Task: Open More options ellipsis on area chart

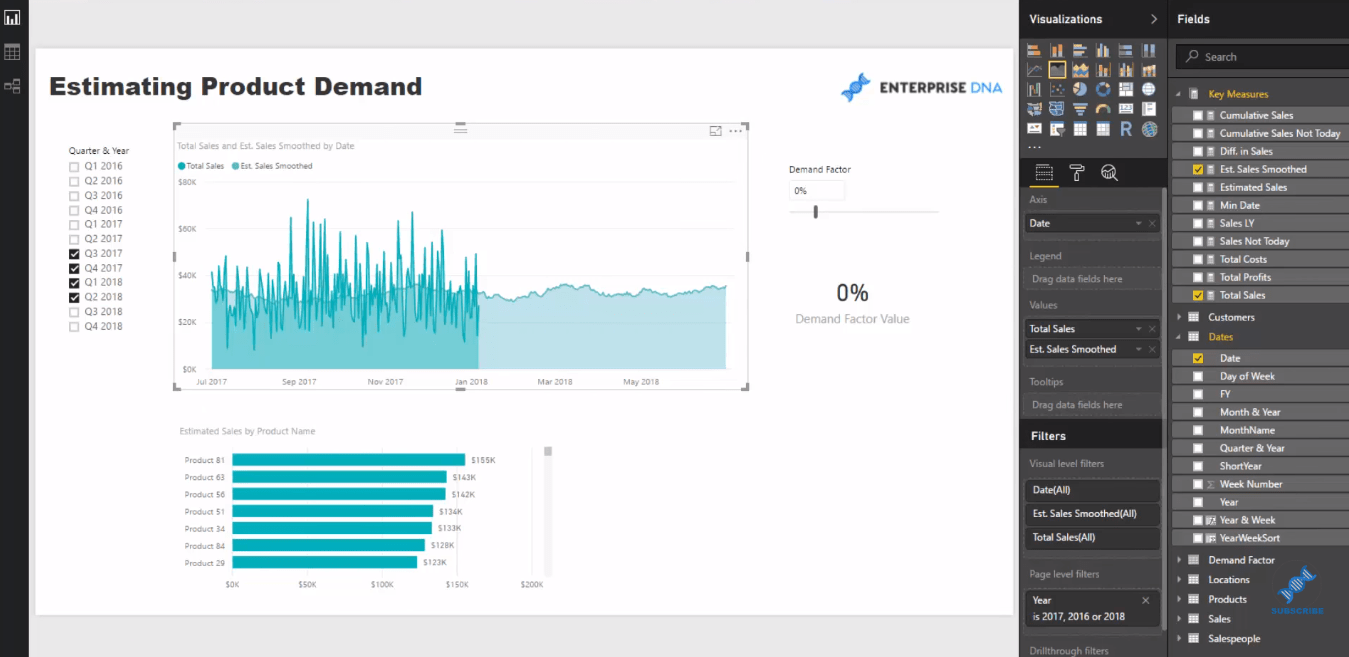Action: tap(736, 131)
